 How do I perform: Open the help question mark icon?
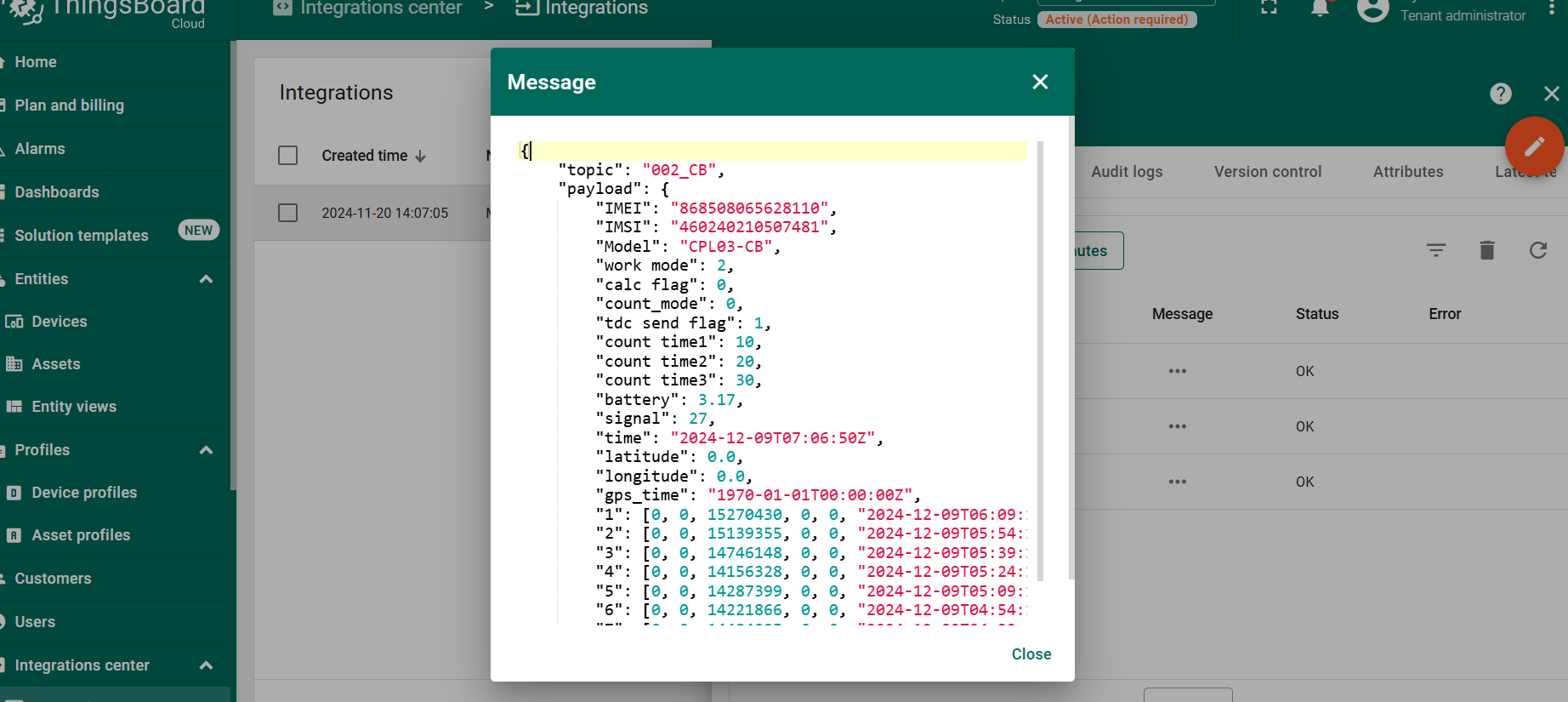coord(1501,94)
